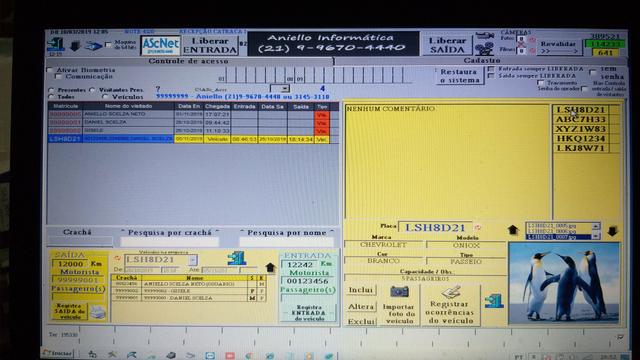640x360 pixels.
Task: Click the Restaura o sistema button
Action: pyautogui.click(x=460, y=76)
